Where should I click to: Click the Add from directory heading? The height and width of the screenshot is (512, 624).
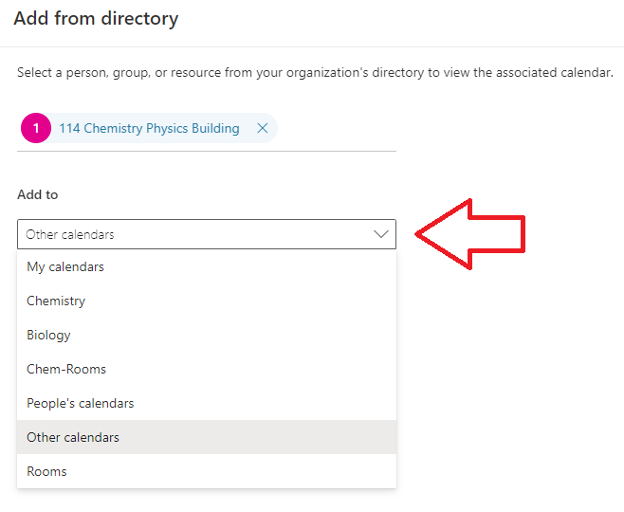point(96,19)
